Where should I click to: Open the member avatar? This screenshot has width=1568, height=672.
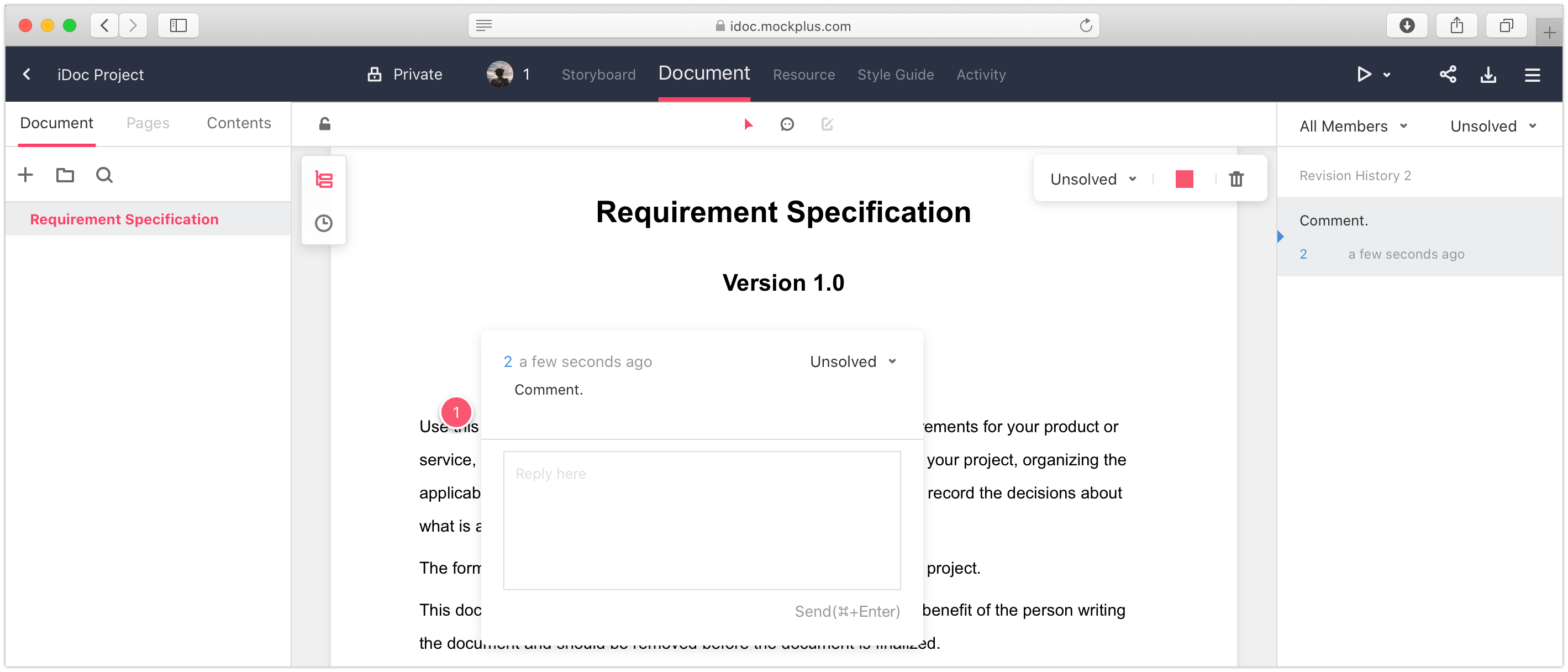point(500,74)
